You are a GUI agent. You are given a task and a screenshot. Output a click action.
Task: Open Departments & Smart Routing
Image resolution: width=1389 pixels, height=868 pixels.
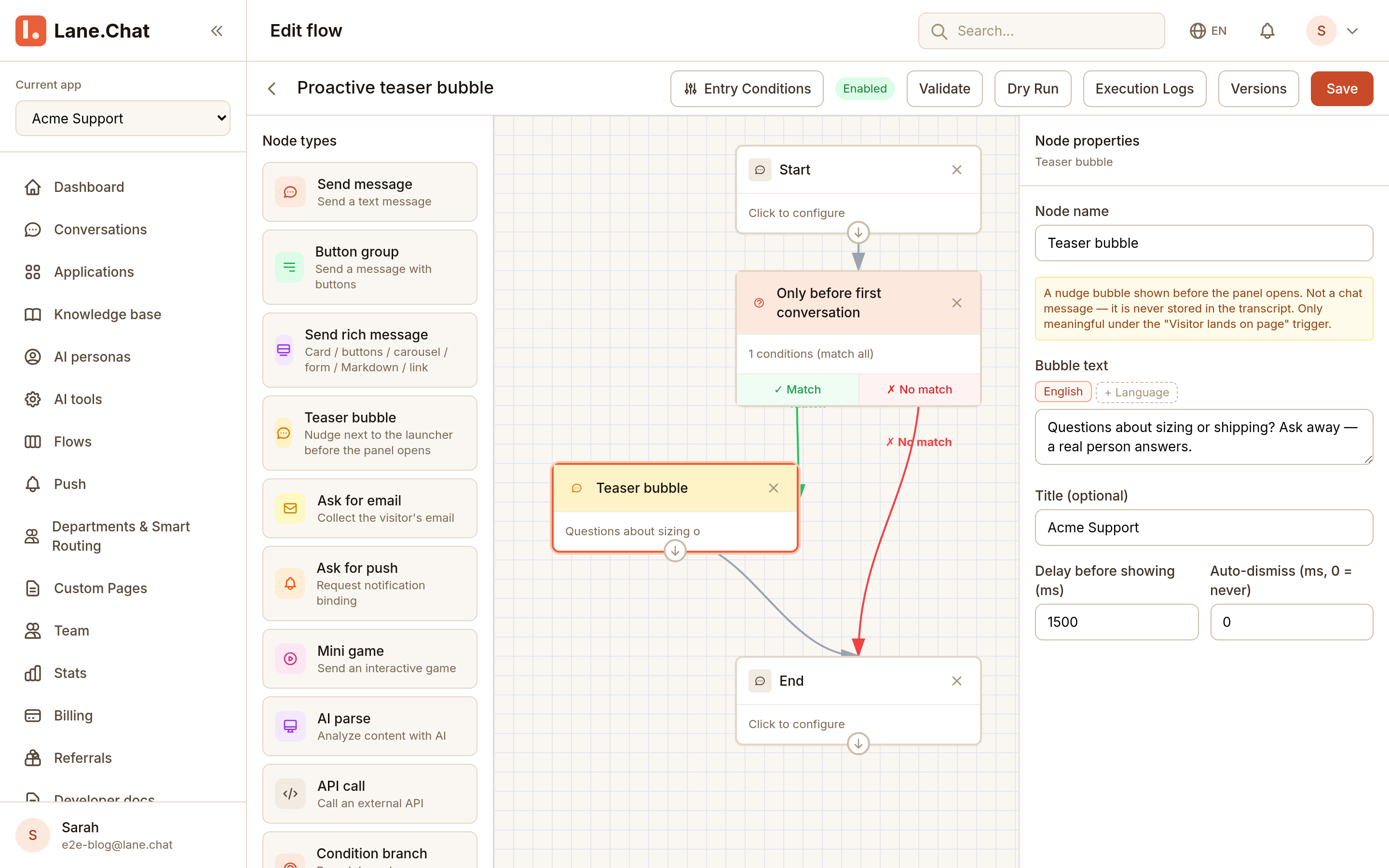[x=123, y=536]
